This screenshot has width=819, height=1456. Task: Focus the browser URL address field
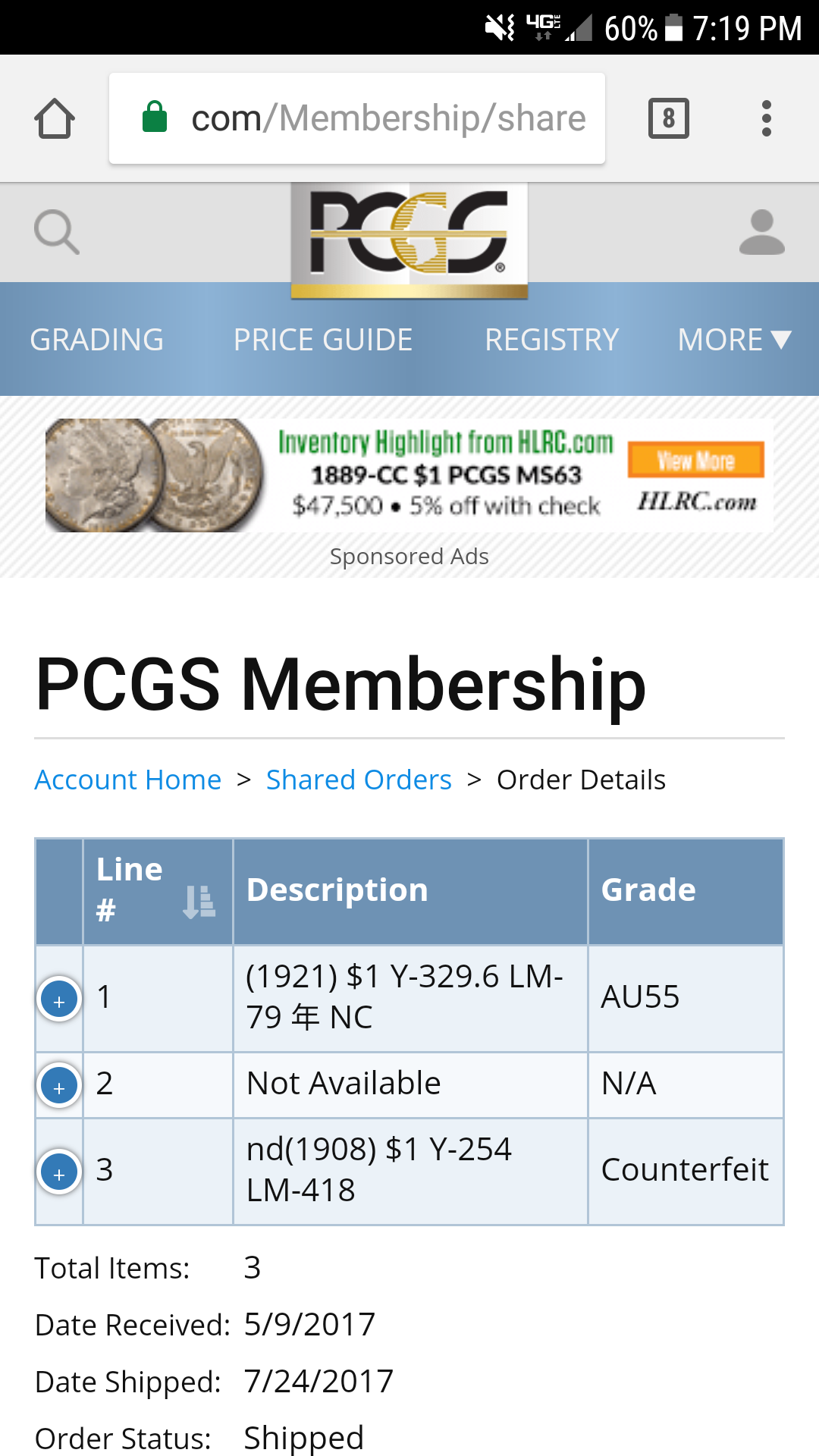[357, 118]
